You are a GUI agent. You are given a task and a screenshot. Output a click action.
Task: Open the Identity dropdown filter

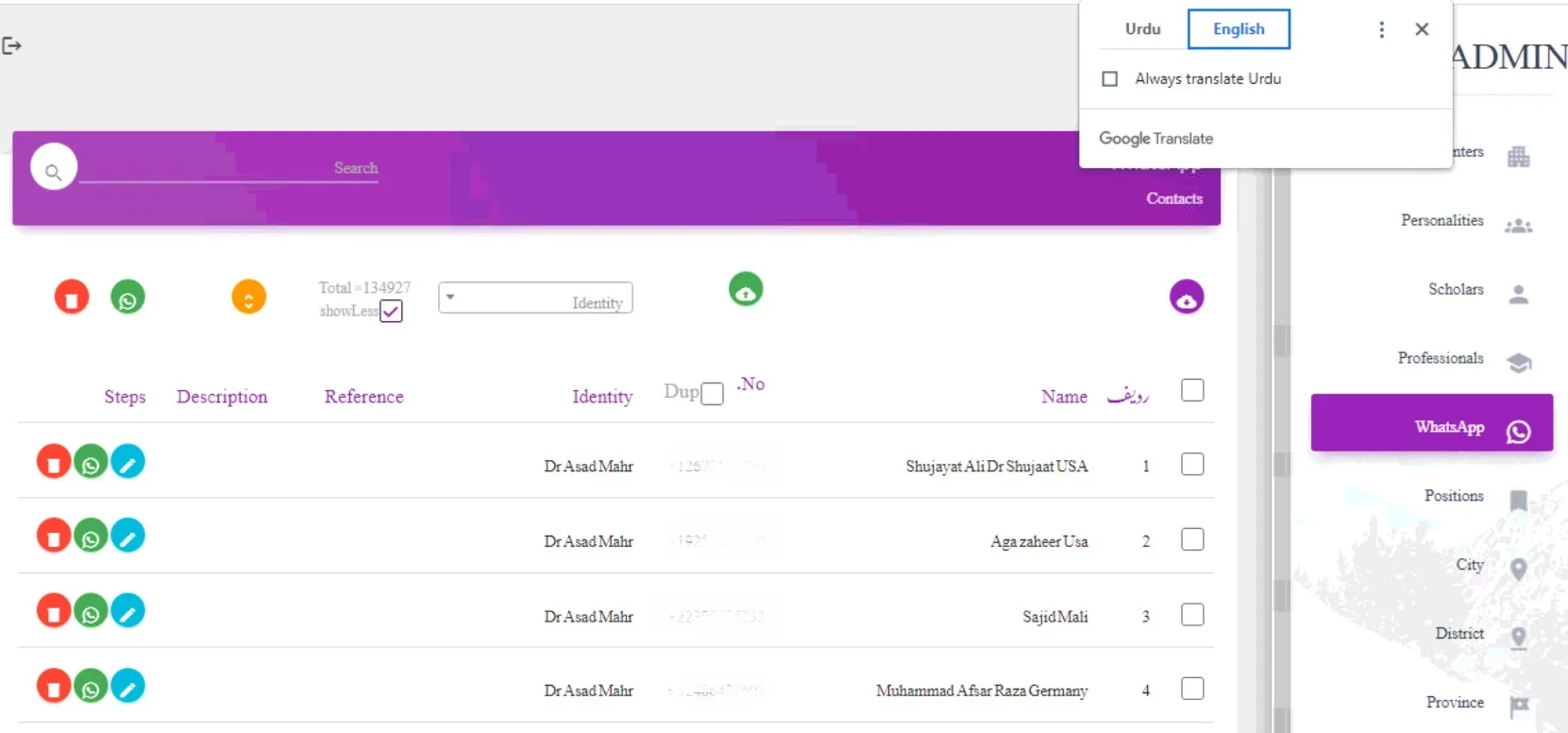tap(535, 298)
